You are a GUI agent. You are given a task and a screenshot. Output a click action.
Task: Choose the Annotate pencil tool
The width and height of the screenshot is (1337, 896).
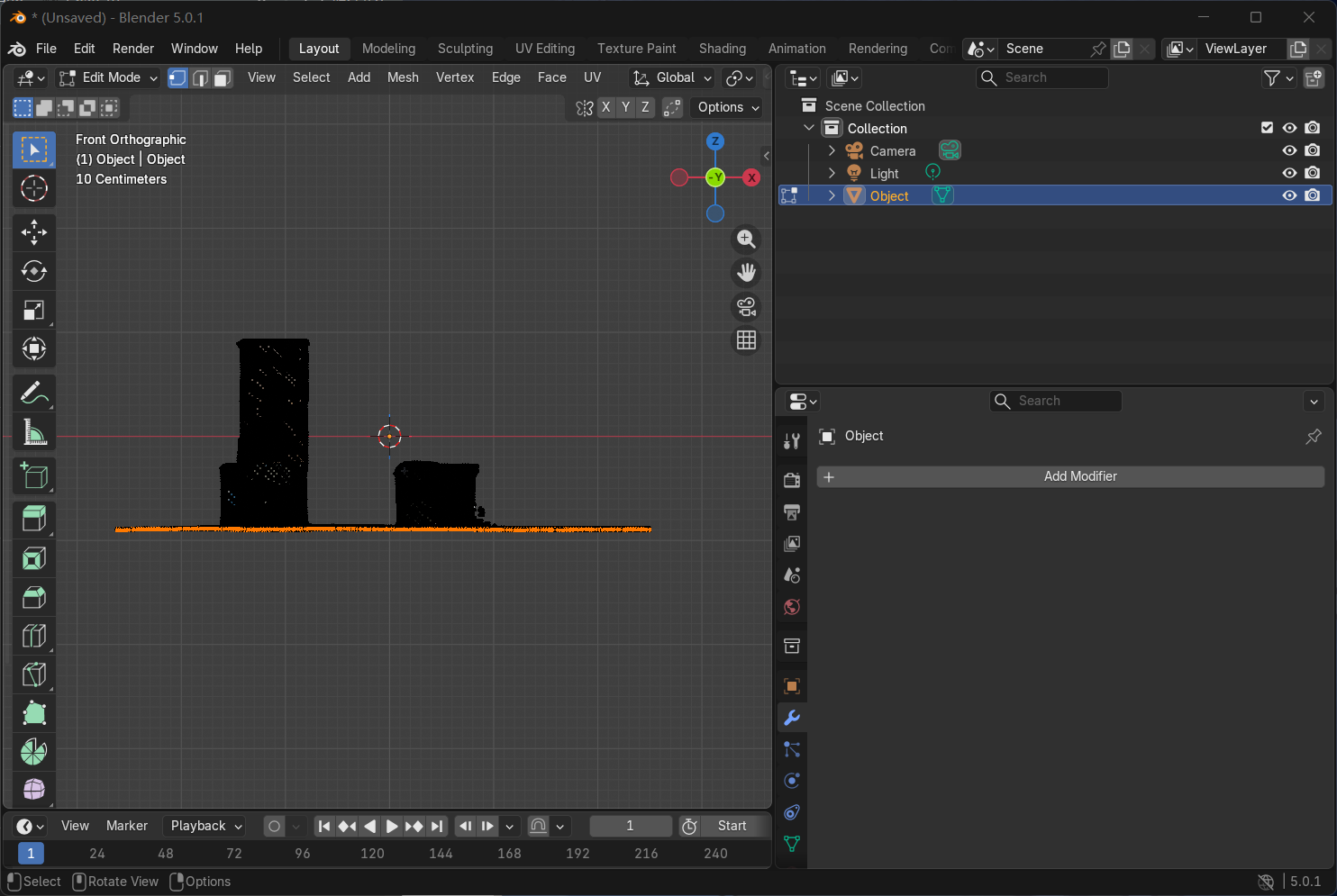click(x=34, y=394)
